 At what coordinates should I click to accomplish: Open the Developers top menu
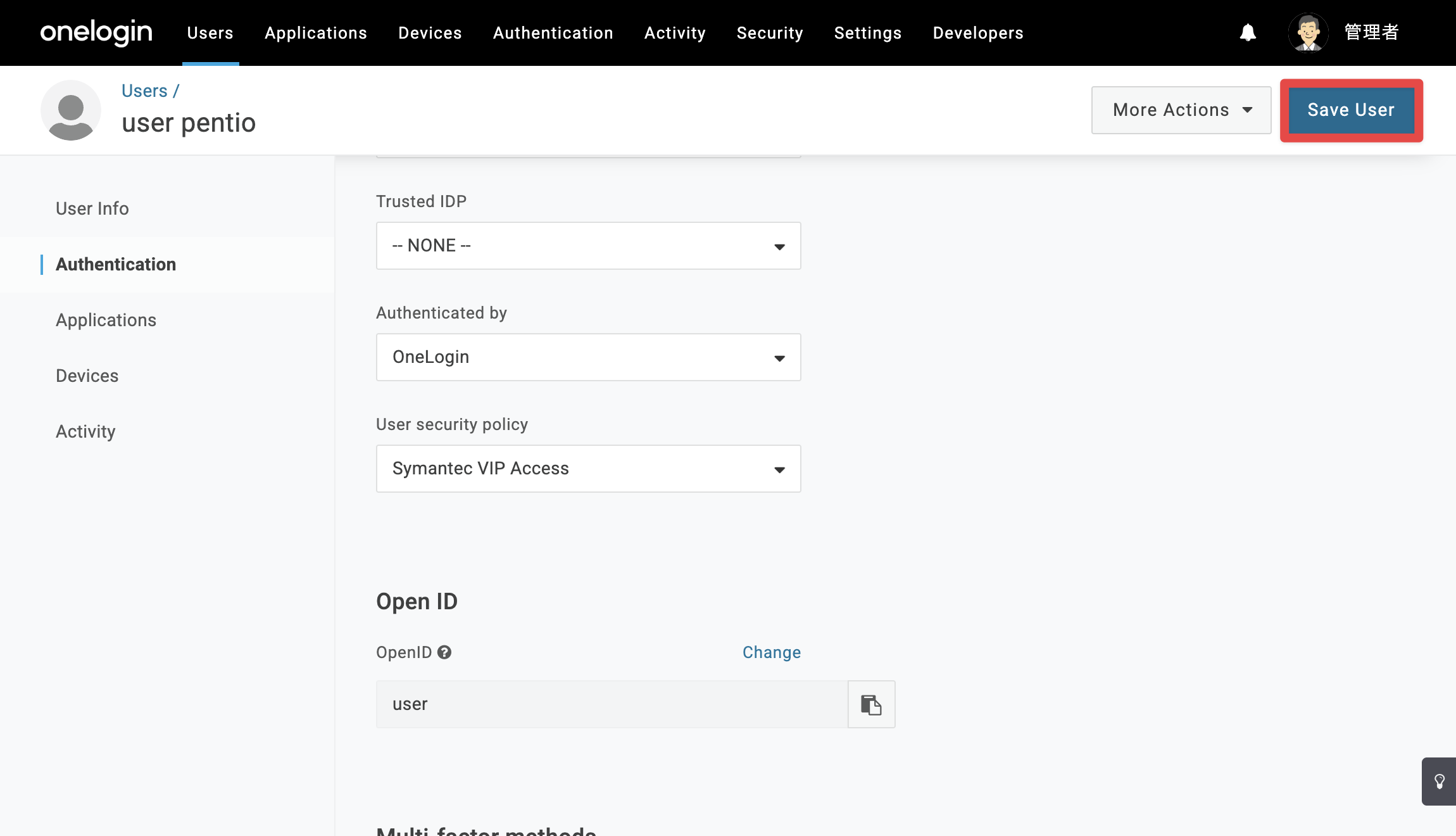point(978,33)
